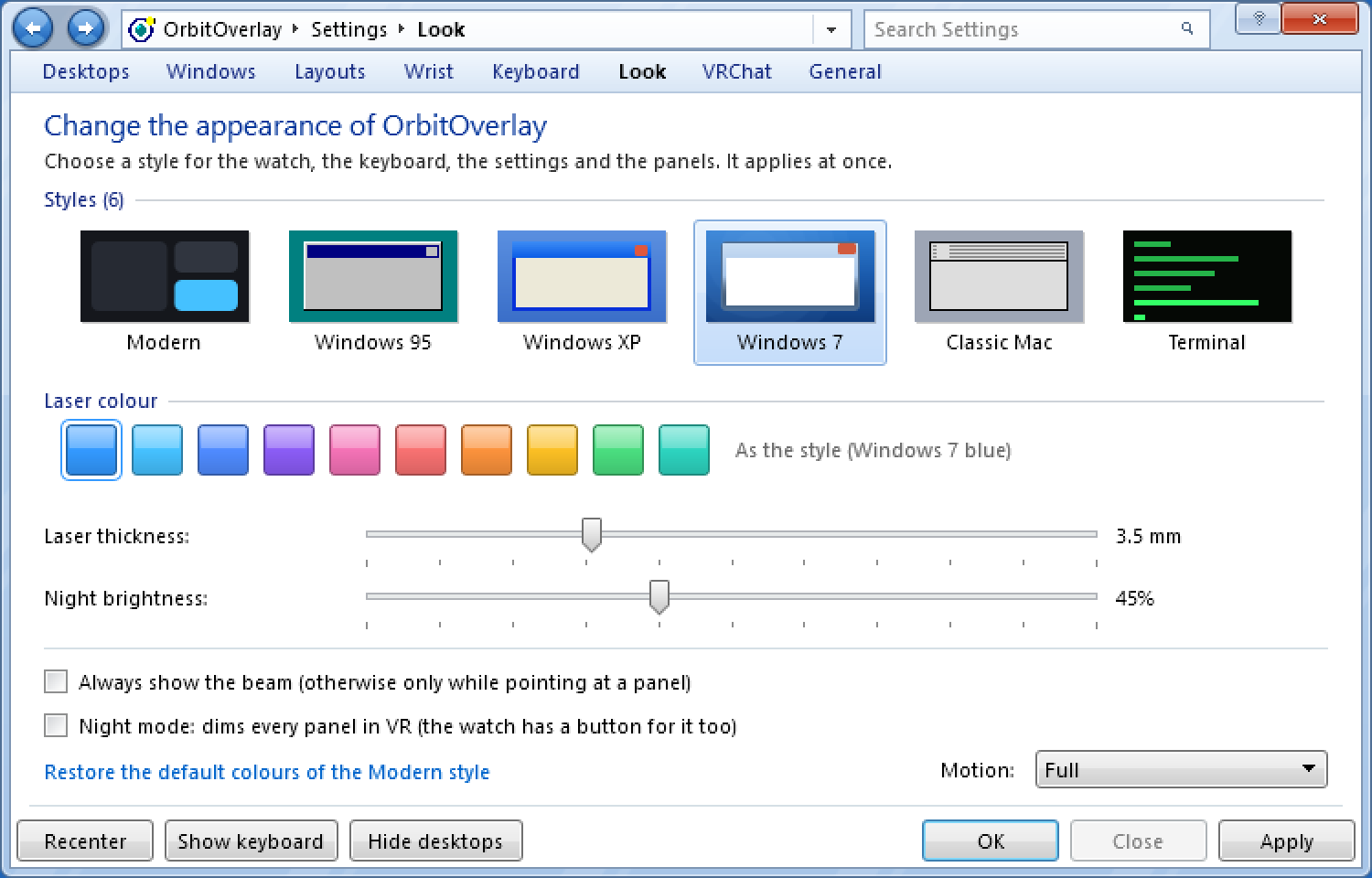Viewport: 1372px width, 878px height.
Task: Click the OrbitOverlay app icon in address bar
Action: pos(141,29)
